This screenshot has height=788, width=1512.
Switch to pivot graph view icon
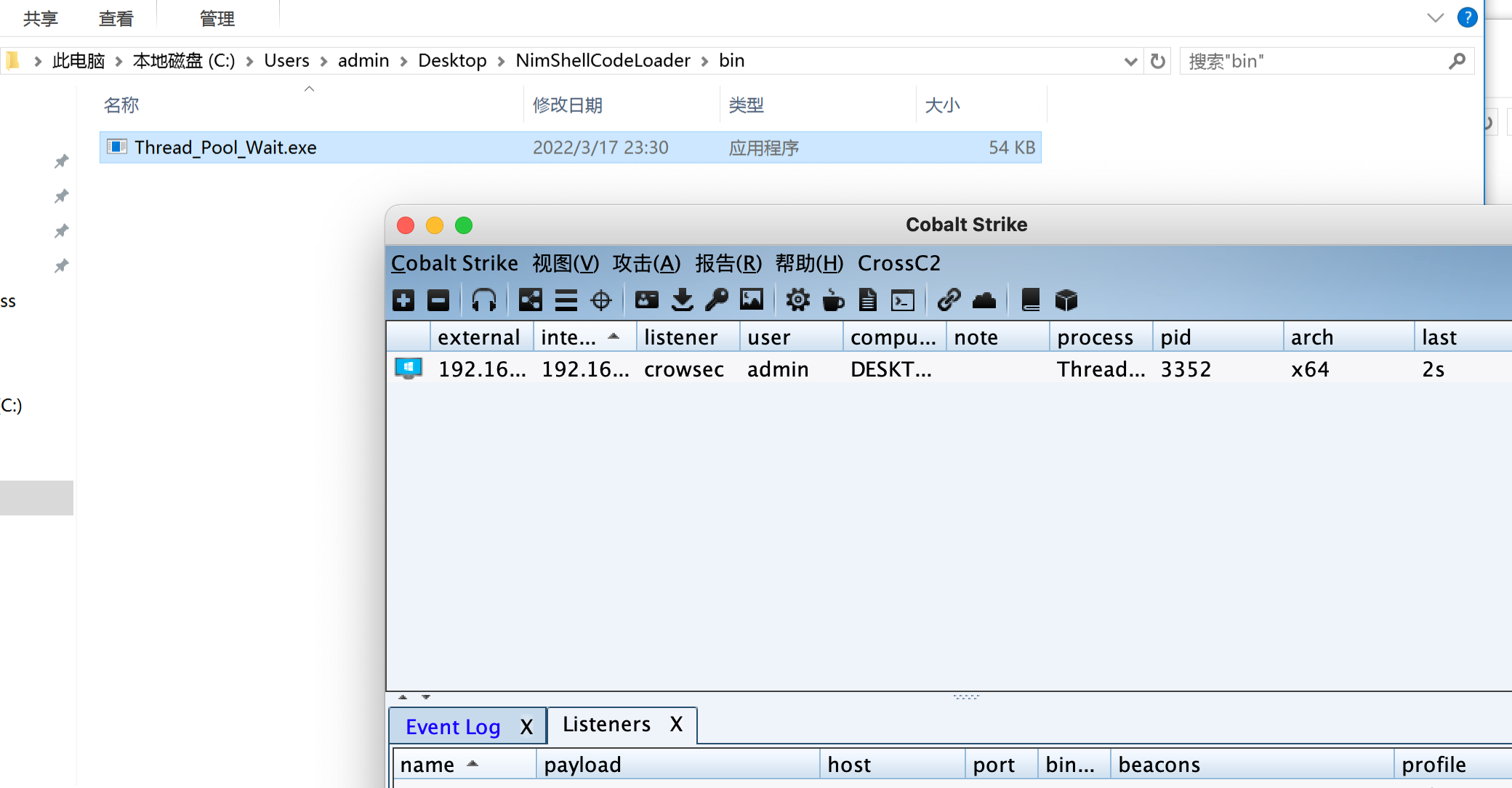coord(531,300)
